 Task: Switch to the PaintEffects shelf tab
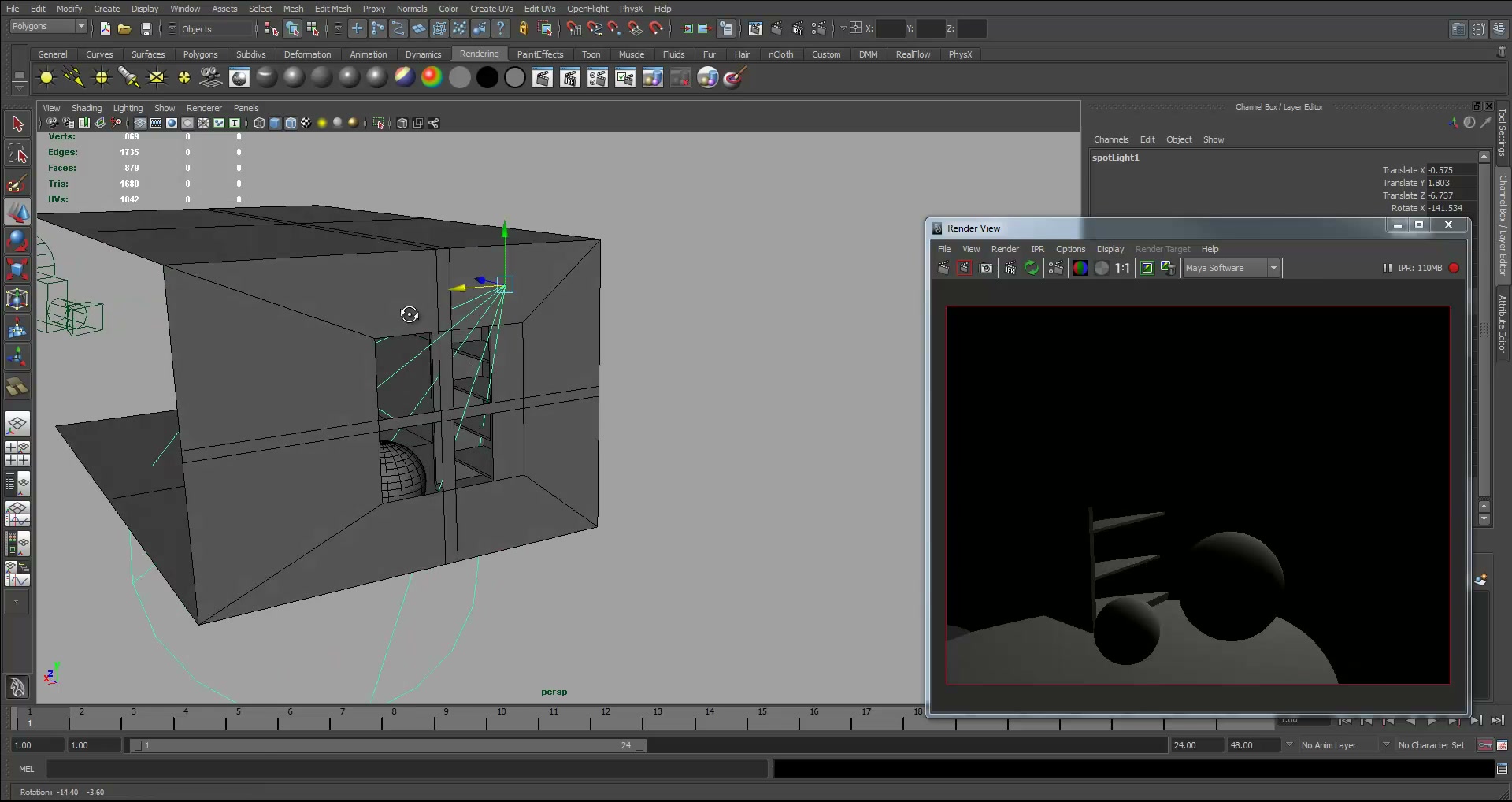[540, 54]
